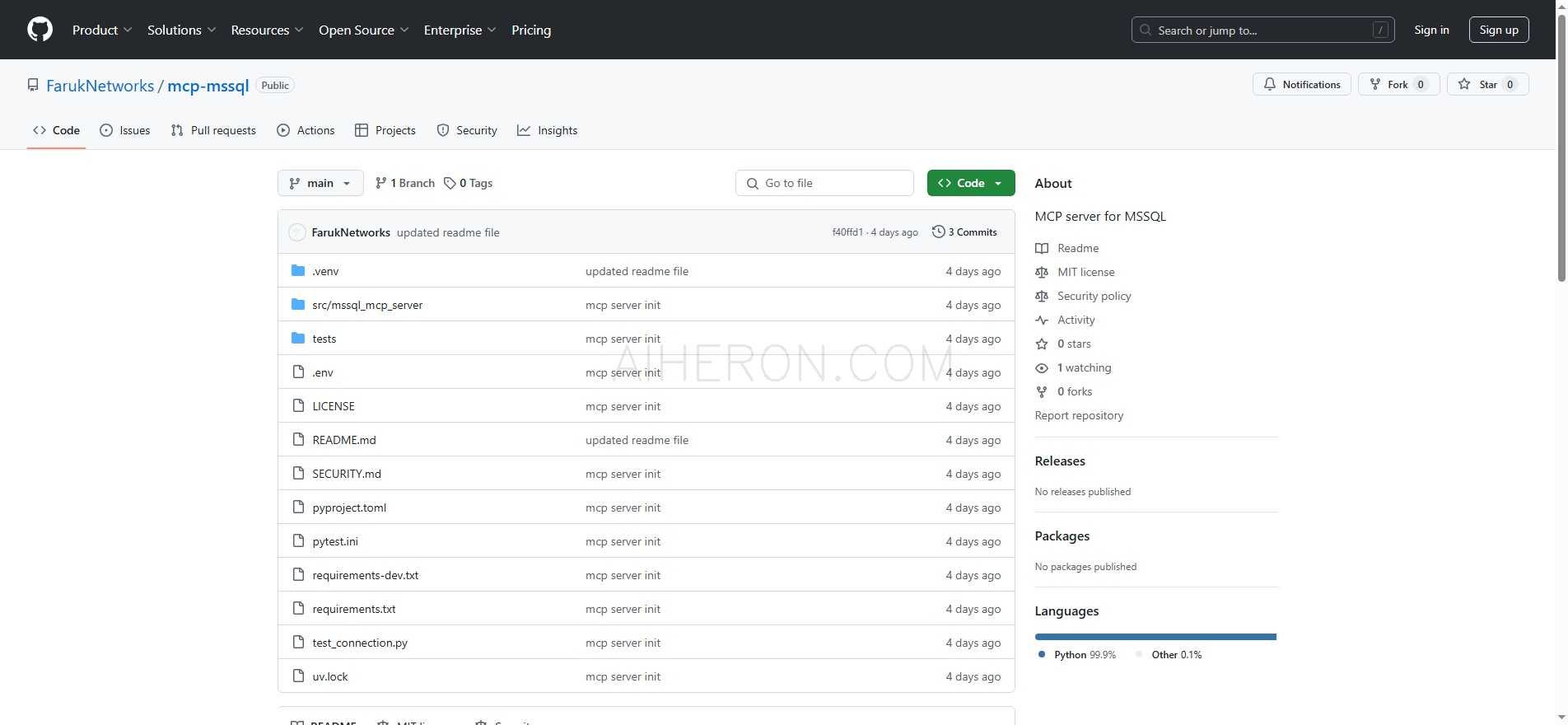Open the GitHub home logo

coord(40,30)
